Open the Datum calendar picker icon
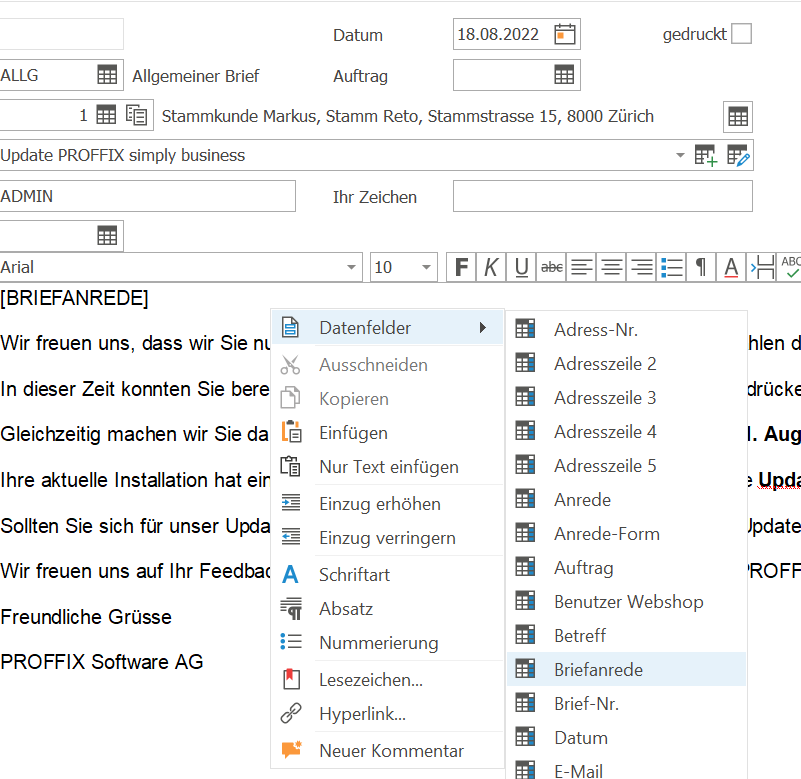The image size is (801, 779). pyautogui.click(x=564, y=34)
